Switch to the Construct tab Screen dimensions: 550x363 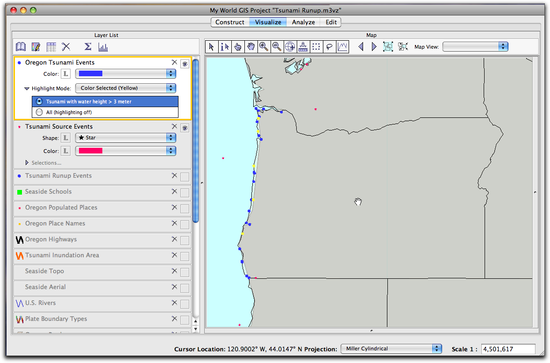(x=230, y=22)
